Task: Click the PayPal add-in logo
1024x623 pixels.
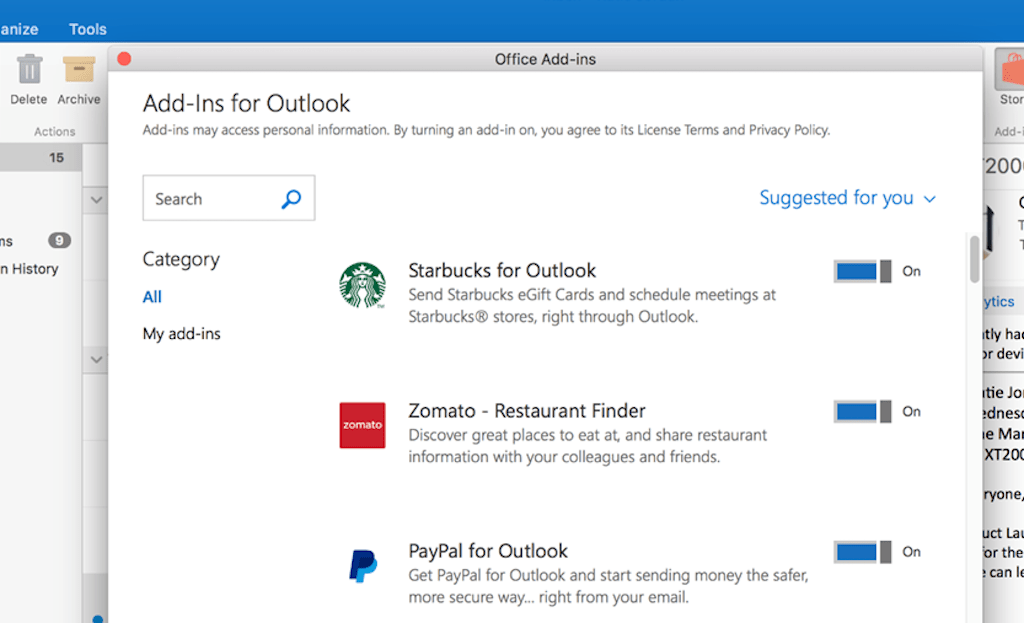Action: click(362, 565)
